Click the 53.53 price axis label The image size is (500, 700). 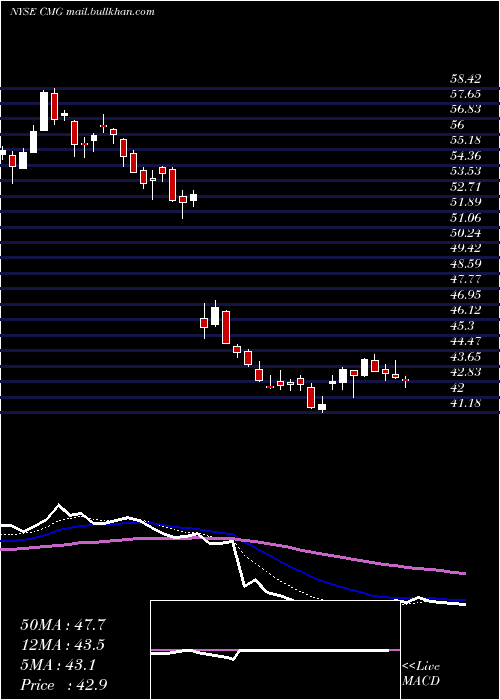465,171
